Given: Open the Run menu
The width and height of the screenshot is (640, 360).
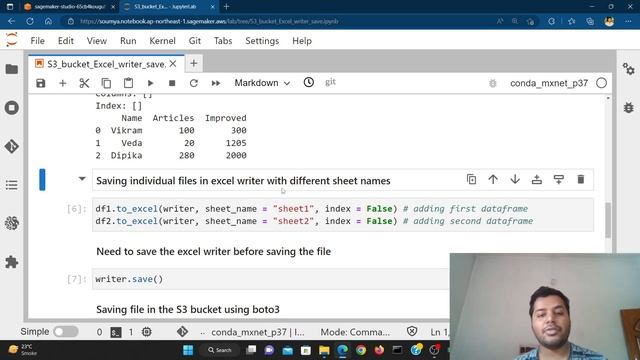Looking at the screenshot, I should pos(128,41).
